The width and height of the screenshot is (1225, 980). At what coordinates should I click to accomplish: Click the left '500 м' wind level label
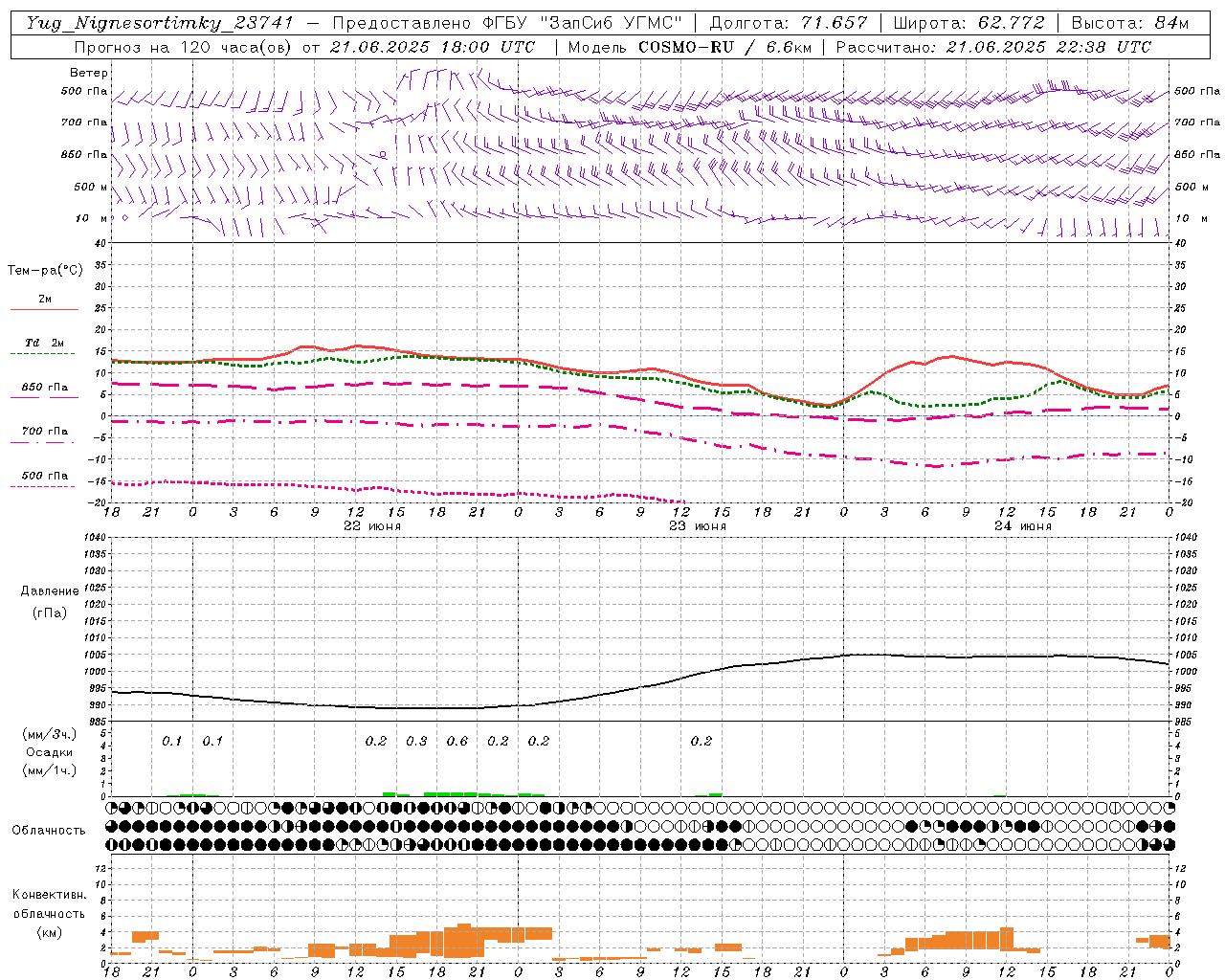click(x=91, y=187)
